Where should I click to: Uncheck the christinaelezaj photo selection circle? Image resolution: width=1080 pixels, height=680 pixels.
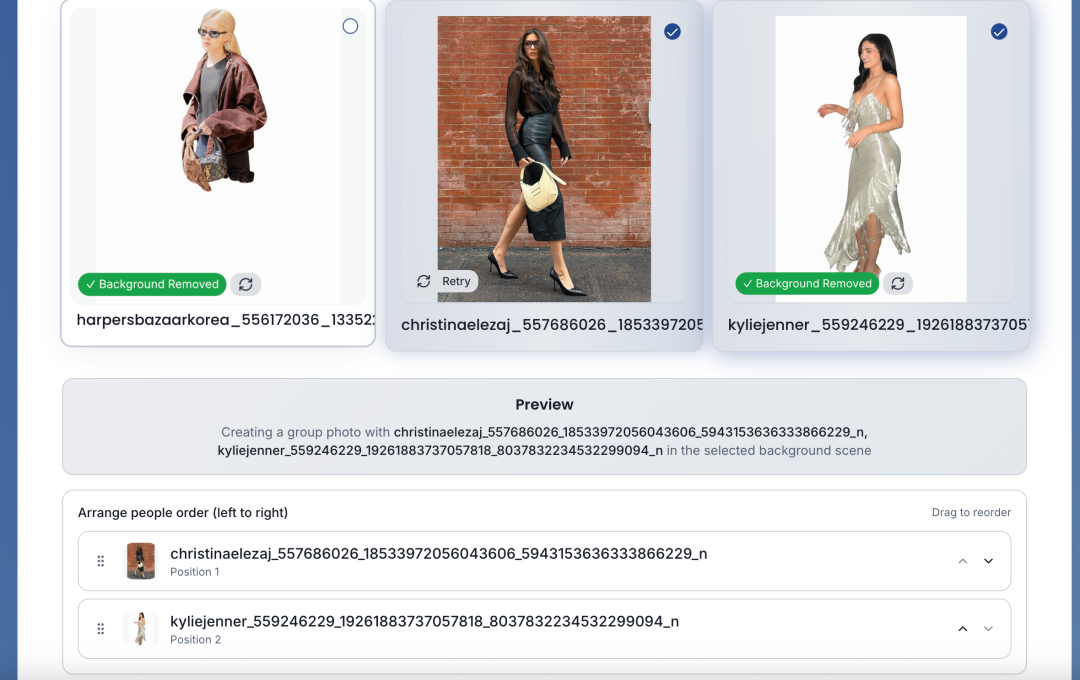click(672, 32)
